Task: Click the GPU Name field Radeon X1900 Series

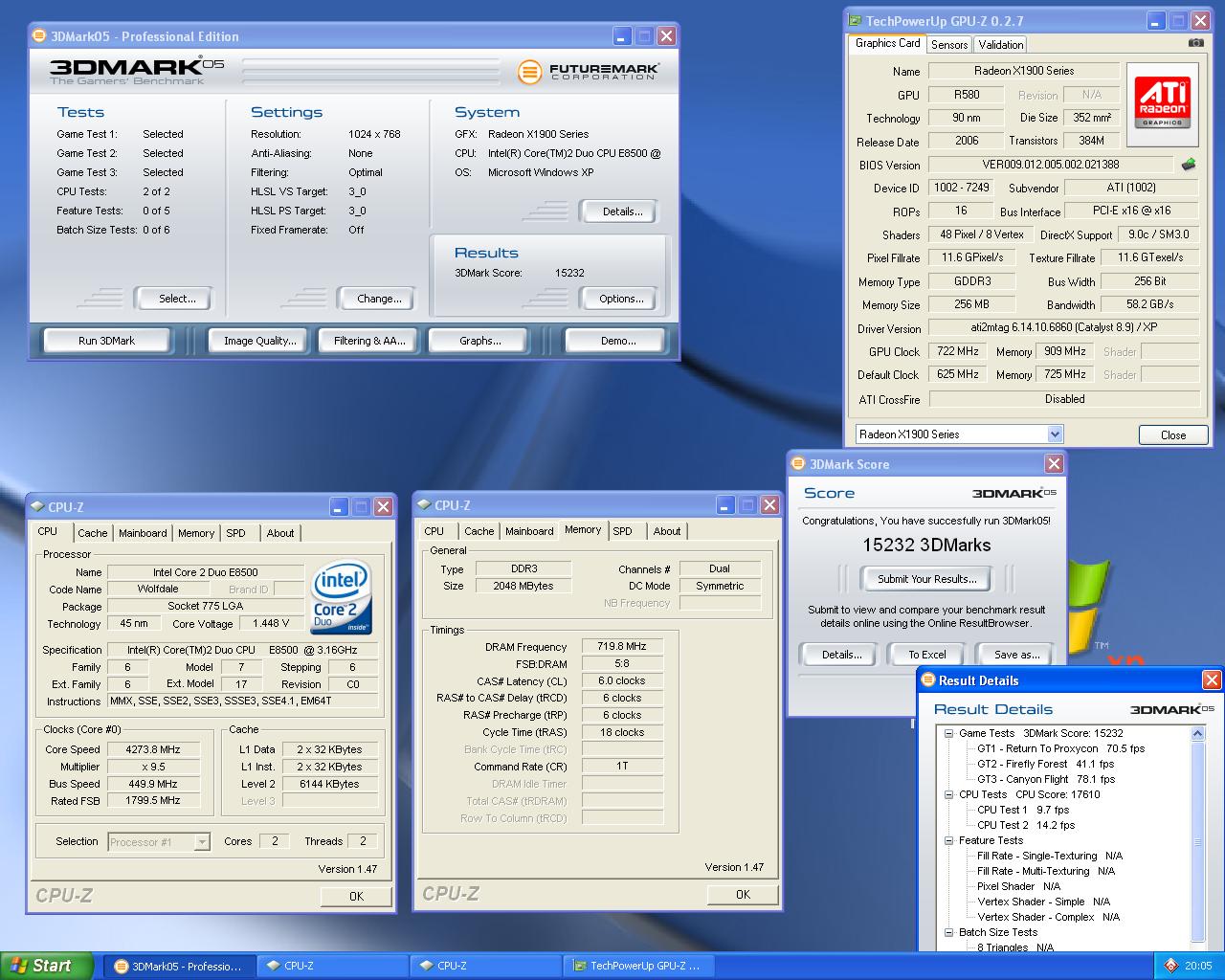Action: tap(1024, 71)
